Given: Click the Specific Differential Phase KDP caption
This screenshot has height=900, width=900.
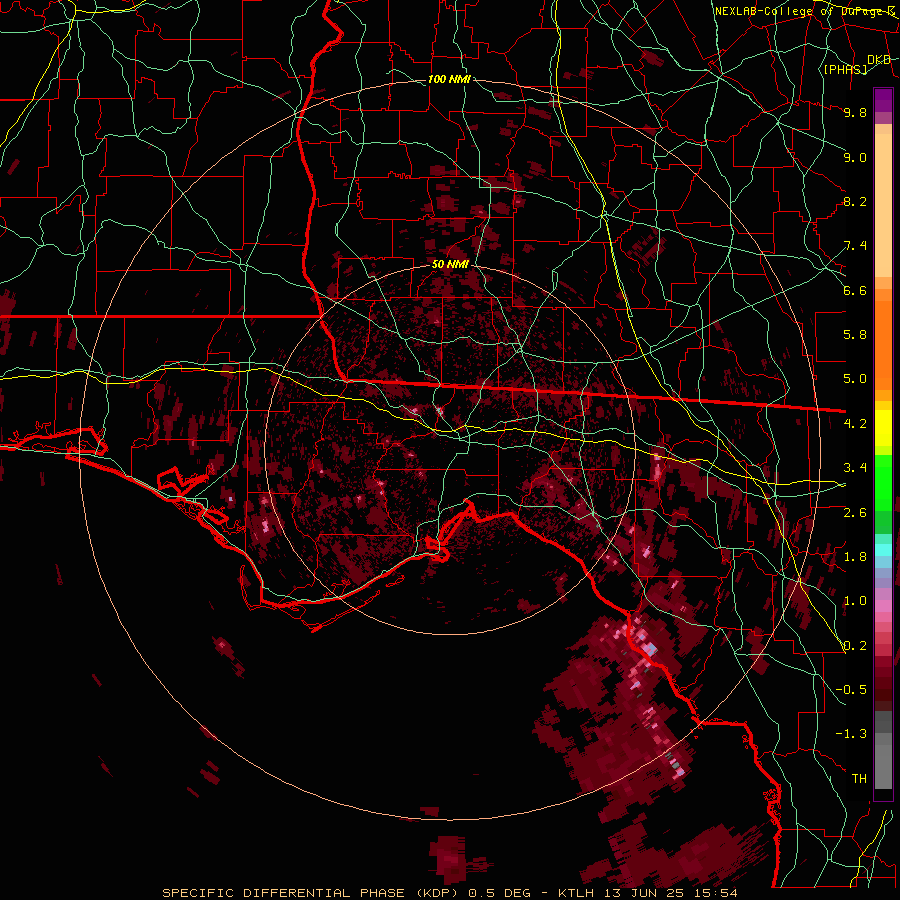Looking at the screenshot, I should pos(450,893).
